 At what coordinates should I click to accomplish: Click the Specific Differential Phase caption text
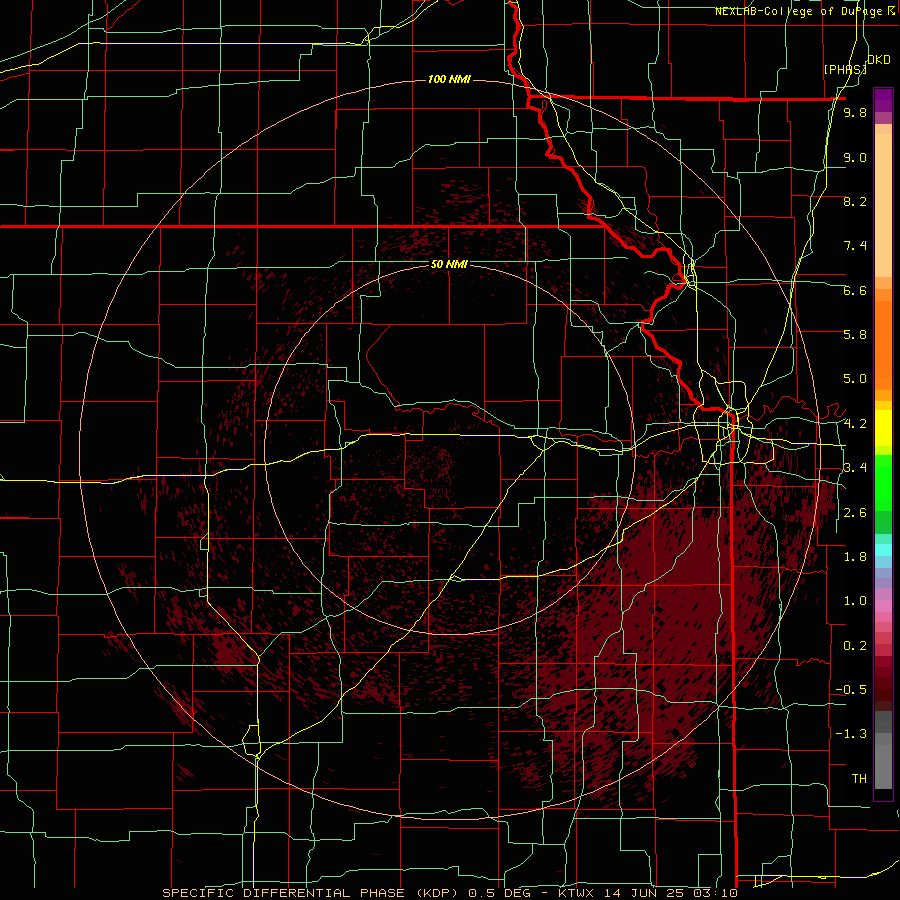pos(450,893)
